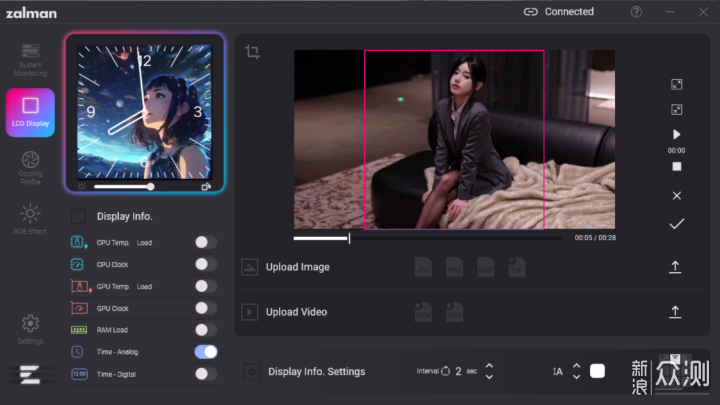Increase the interval seconds value
720x405 pixels.
[x=489, y=366]
